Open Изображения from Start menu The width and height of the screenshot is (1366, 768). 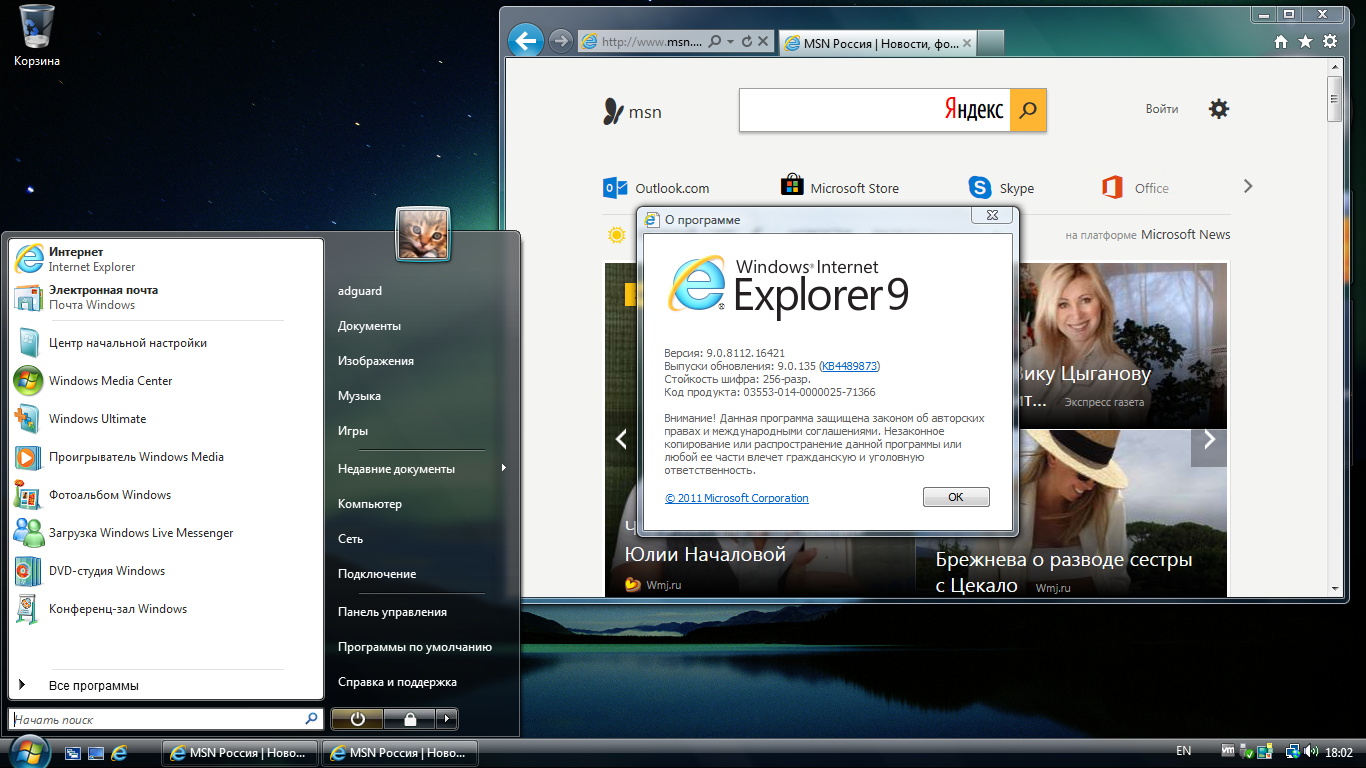point(376,361)
